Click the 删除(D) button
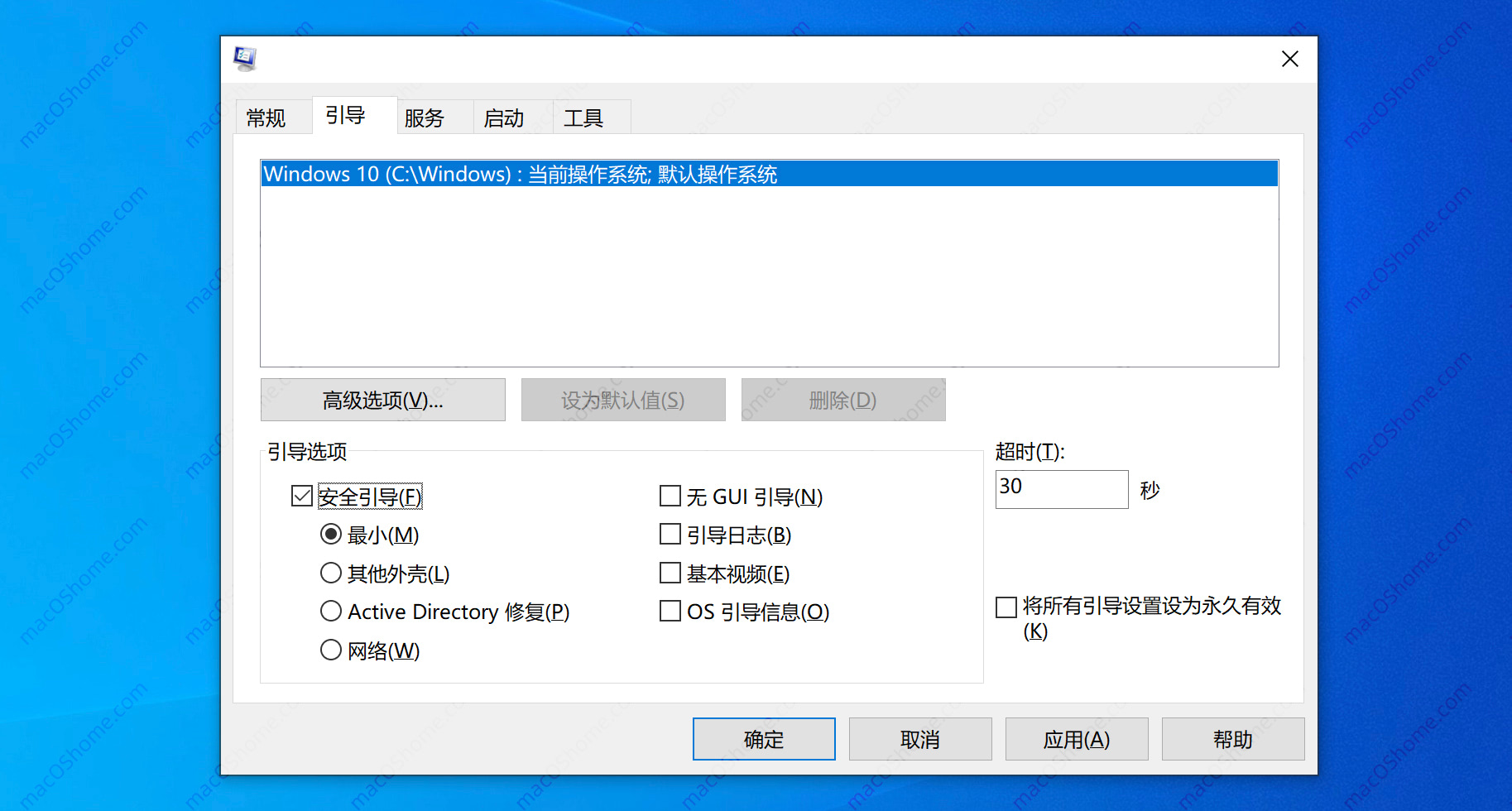This screenshot has height=811, width=1512. pyautogui.click(x=843, y=400)
